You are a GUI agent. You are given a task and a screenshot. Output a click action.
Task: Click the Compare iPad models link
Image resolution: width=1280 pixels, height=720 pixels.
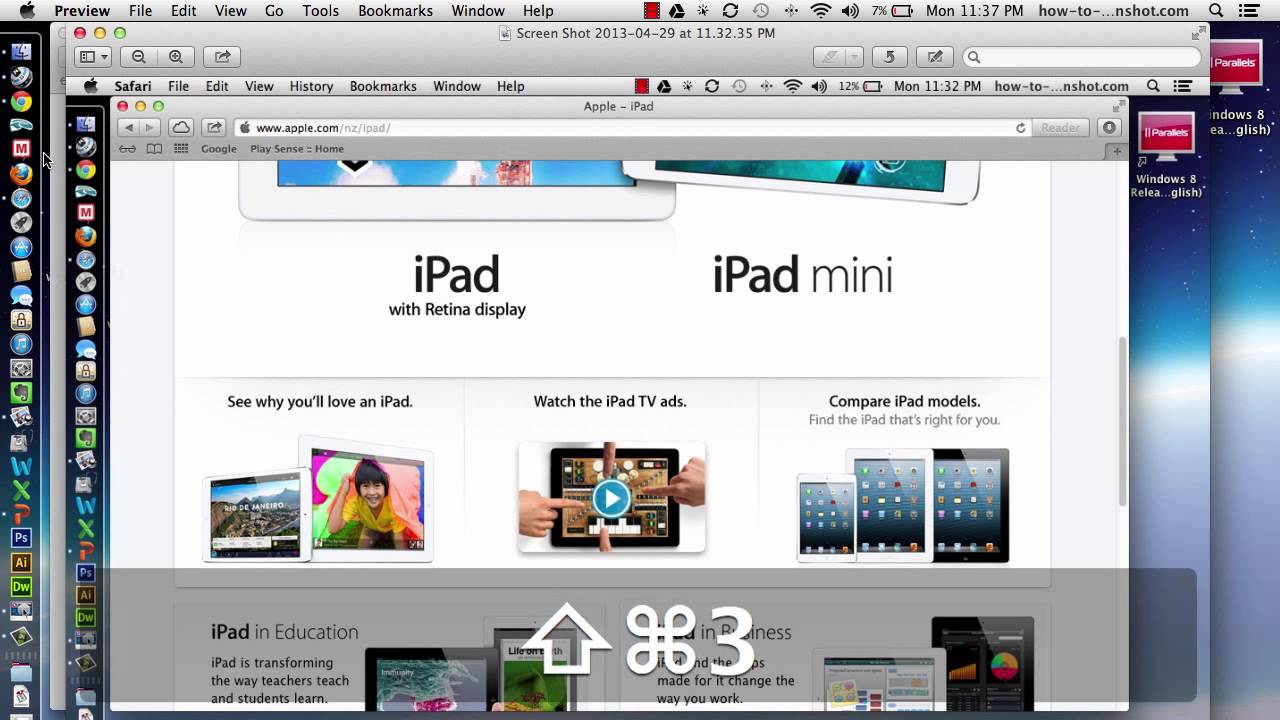pyautogui.click(x=904, y=401)
